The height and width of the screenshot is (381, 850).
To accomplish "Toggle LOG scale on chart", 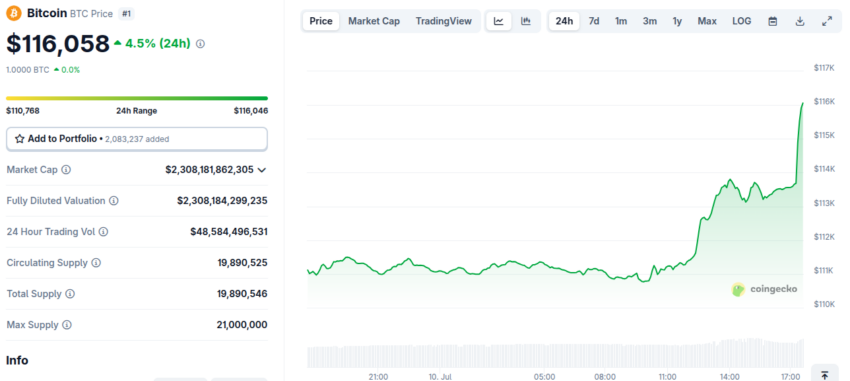I will point(742,21).
